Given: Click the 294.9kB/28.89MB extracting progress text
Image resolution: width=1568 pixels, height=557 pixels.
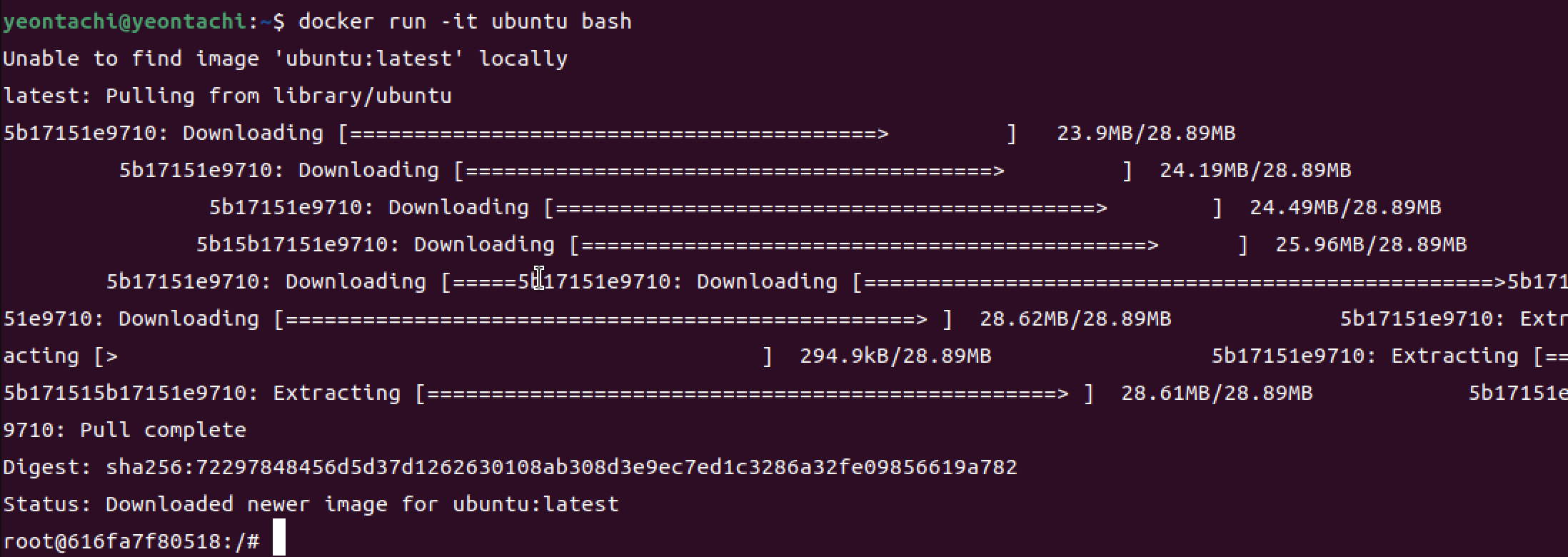Looking at the screenshot, I should coord(895,356).
